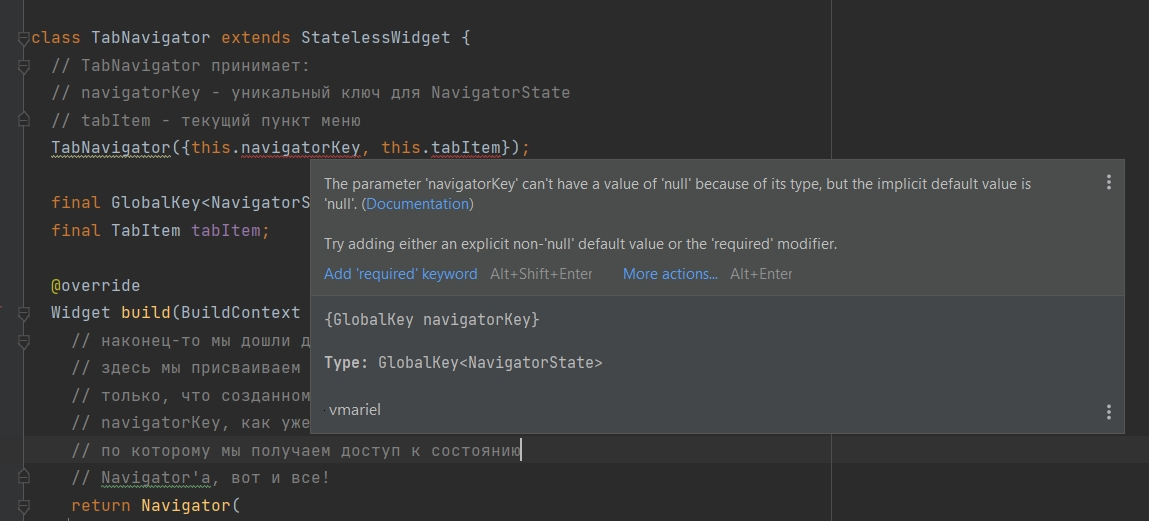The width and height of the screenshot is (1149, 521).
Task: Click the underlined TabNavigator constructor name
Action: tap(111, 147)
